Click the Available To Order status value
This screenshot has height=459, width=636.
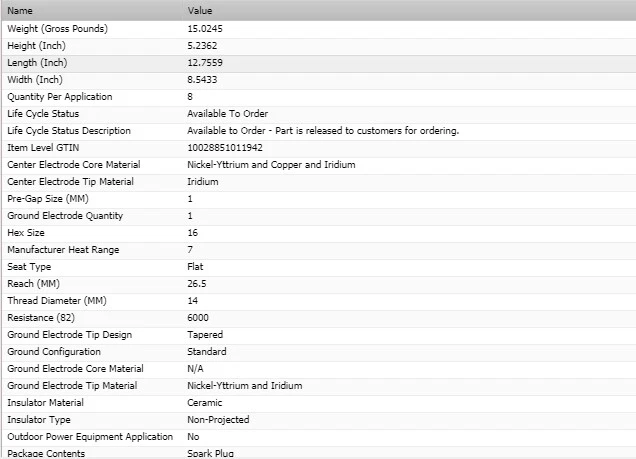point(227,114)
